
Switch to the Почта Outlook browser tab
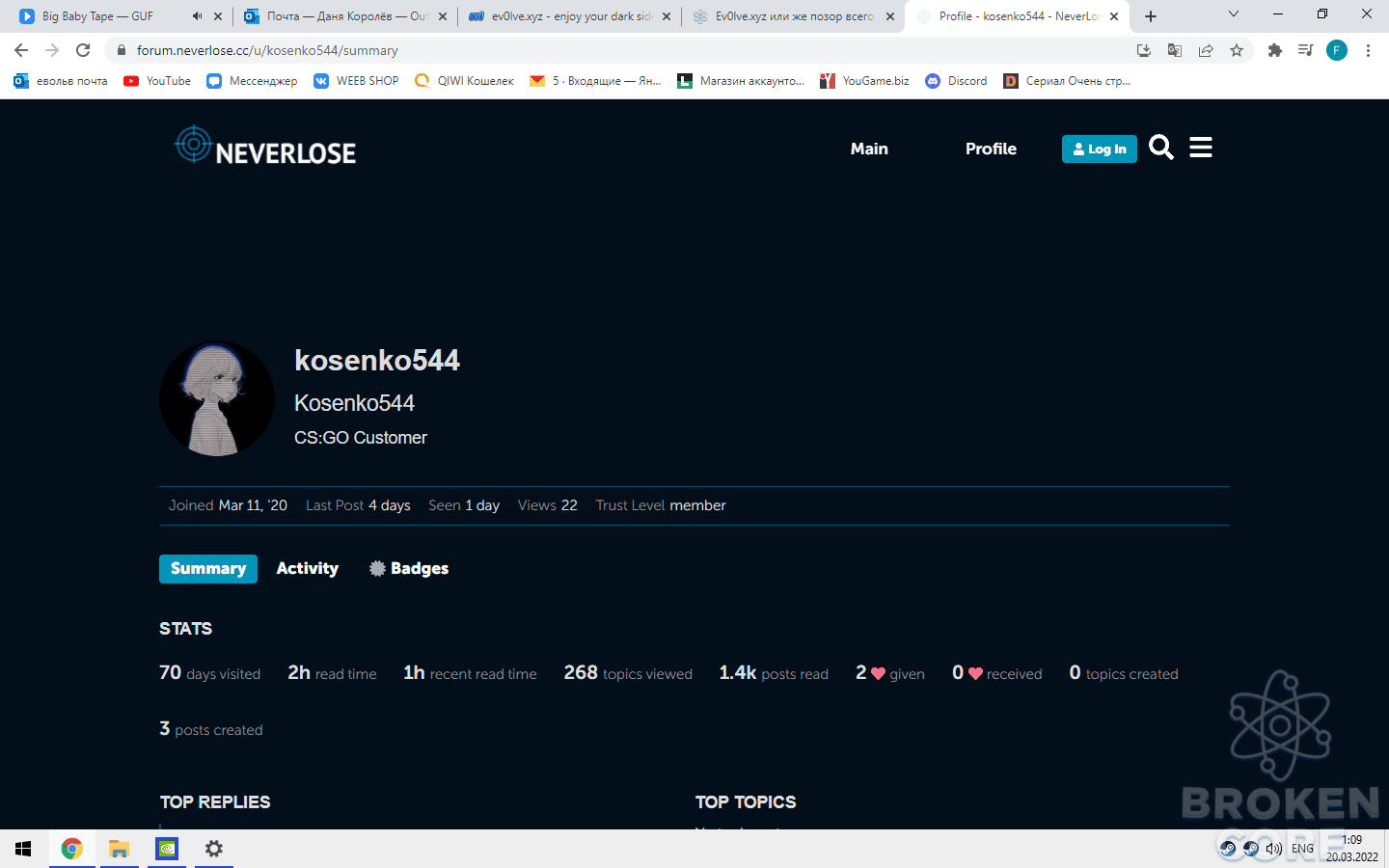tap(344, 16)
